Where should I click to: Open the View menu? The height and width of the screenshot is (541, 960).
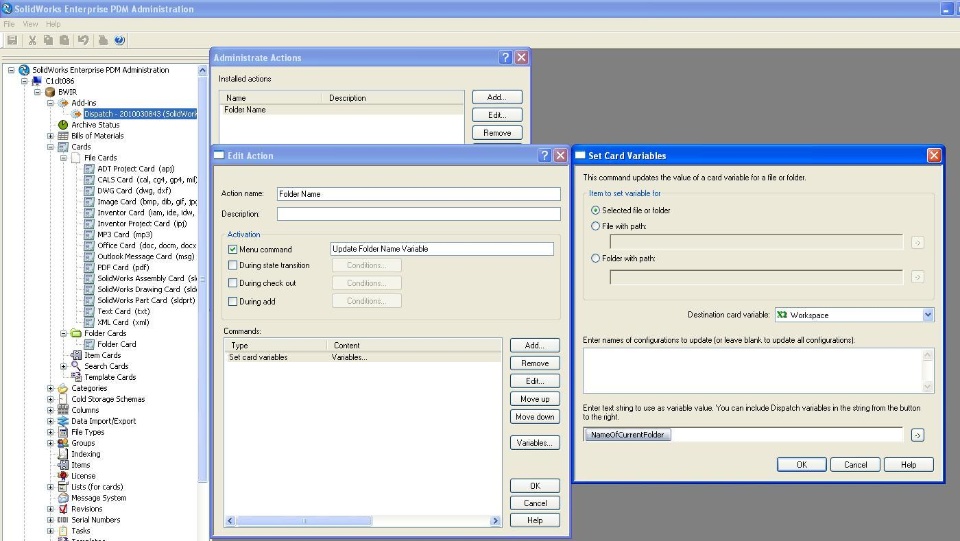click(x=30, y=24)
